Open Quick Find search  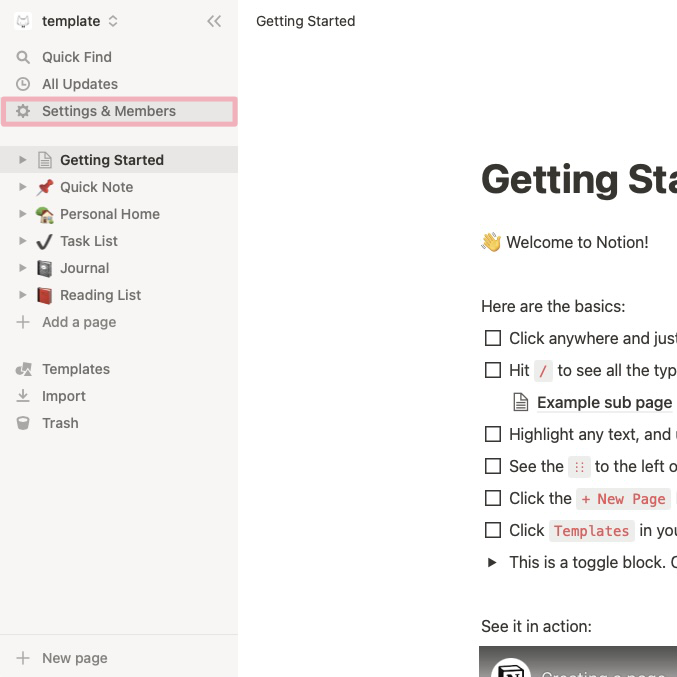click(x=119, y=57)
